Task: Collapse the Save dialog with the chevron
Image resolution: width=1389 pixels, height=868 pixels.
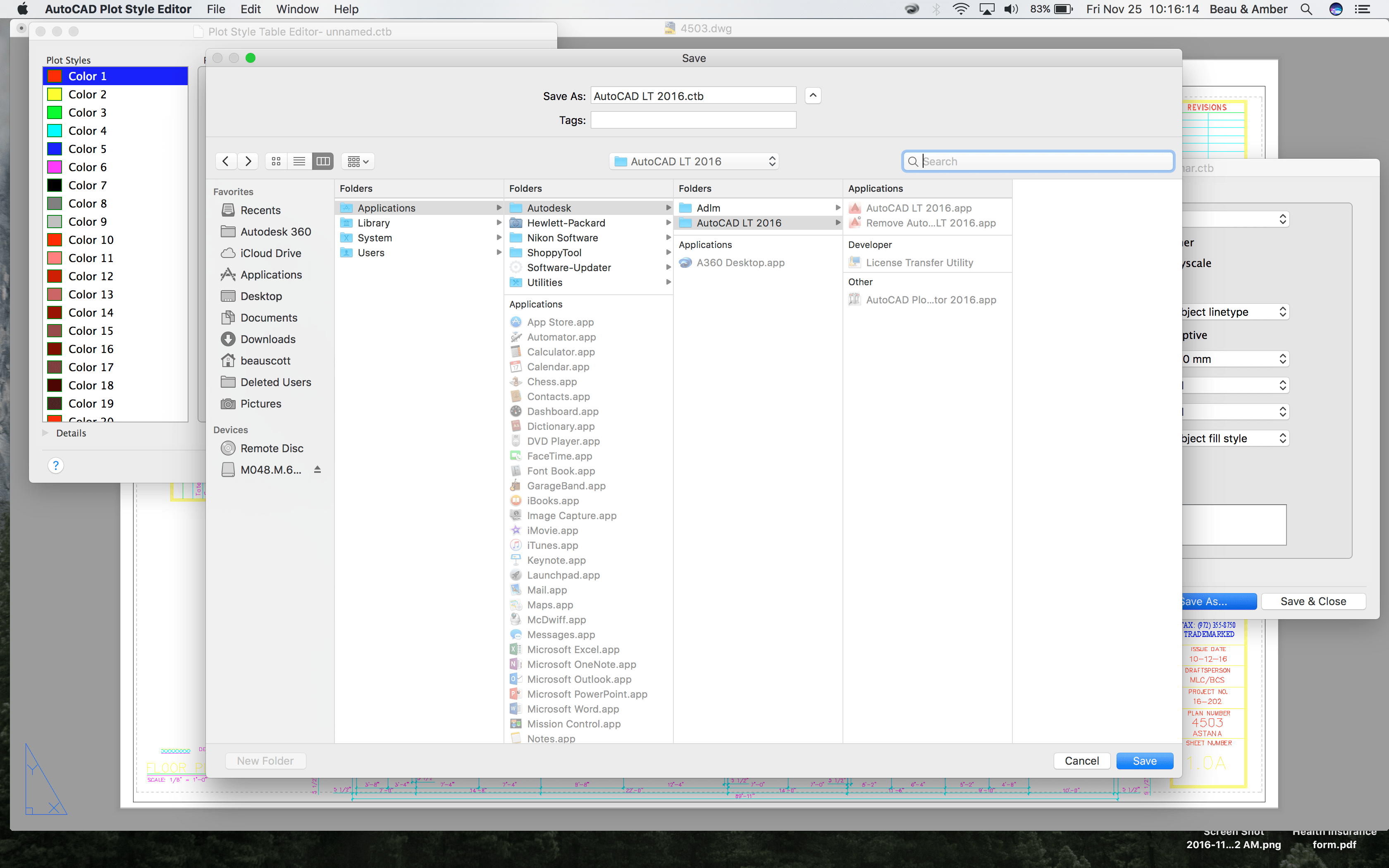Action: [x=813, y=95]
